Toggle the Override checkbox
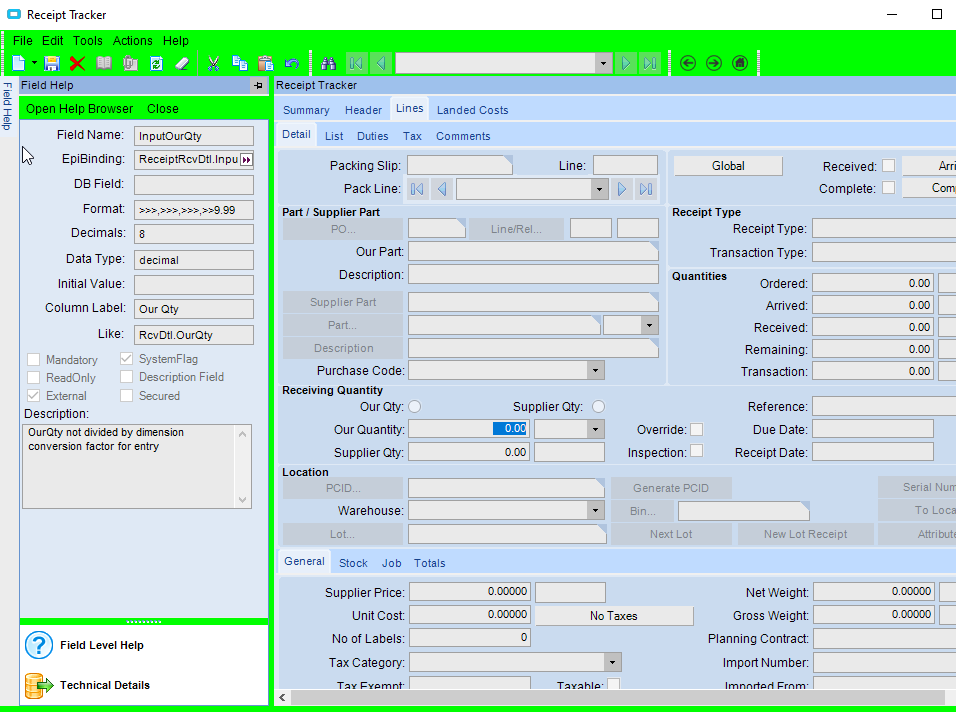Screen dimensions: 956x712 [x=697, y=429]
